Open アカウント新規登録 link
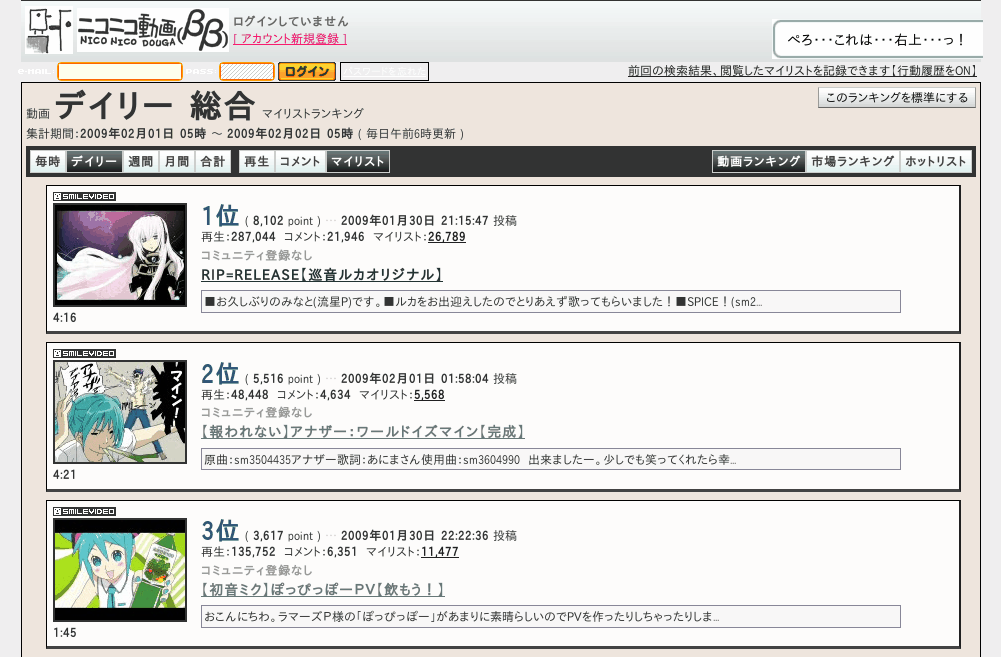Screen dimensions: 1001x657 (290, 39)
